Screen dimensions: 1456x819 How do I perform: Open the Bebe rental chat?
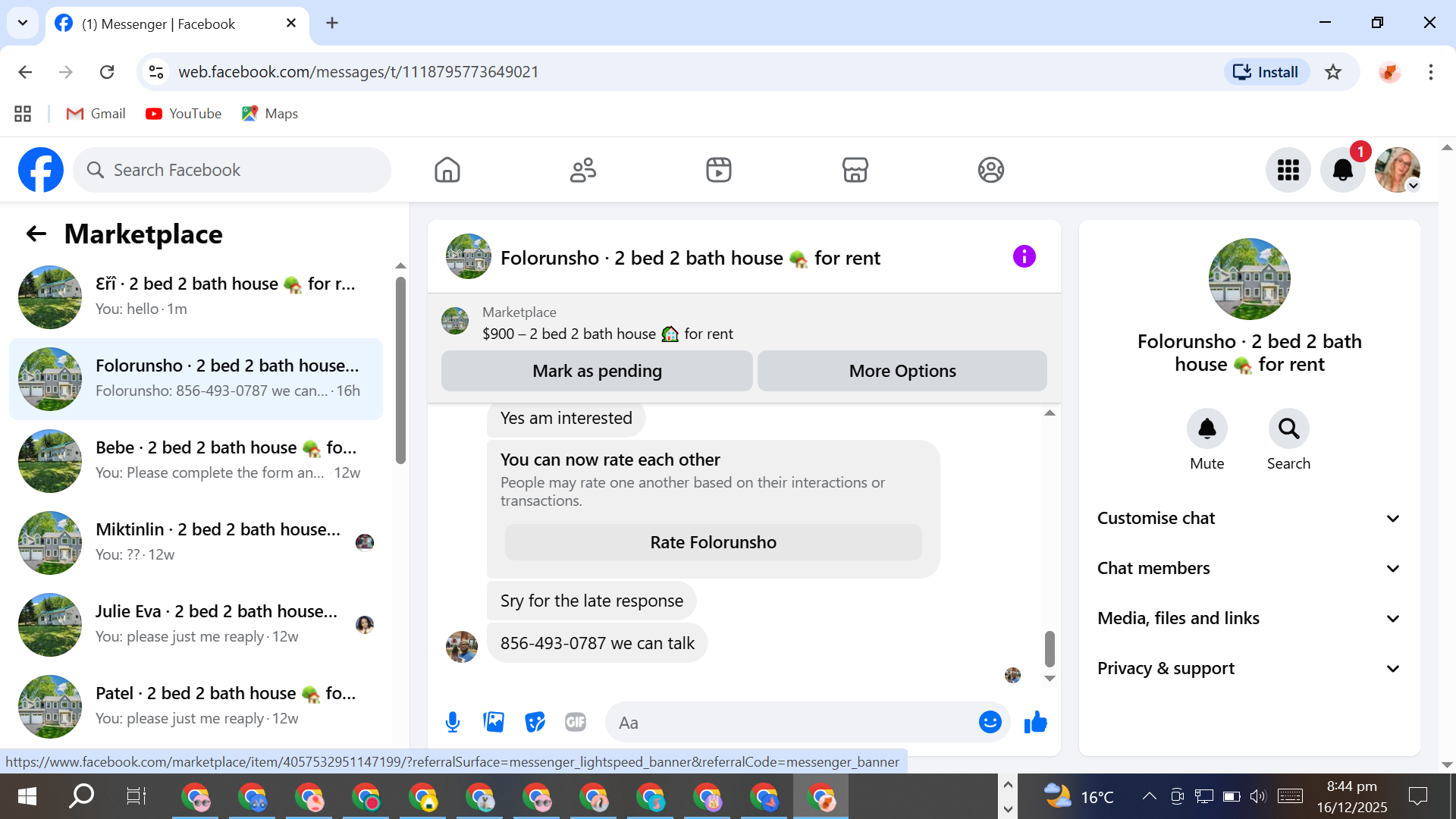pyautogui.click(x=196, y=461)
